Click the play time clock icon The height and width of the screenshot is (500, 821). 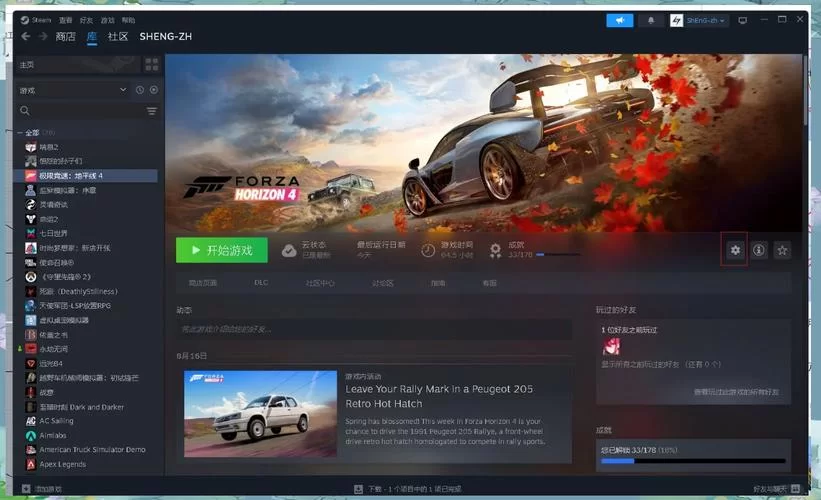coord(428,251)
